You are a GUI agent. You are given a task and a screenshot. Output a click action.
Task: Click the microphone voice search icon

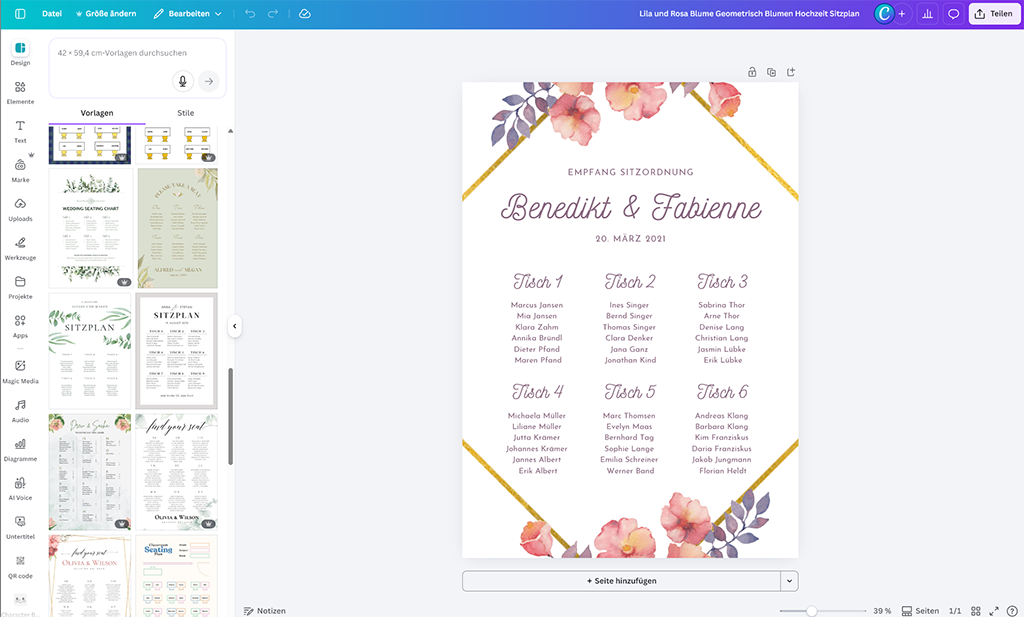(x=183, y=81)
